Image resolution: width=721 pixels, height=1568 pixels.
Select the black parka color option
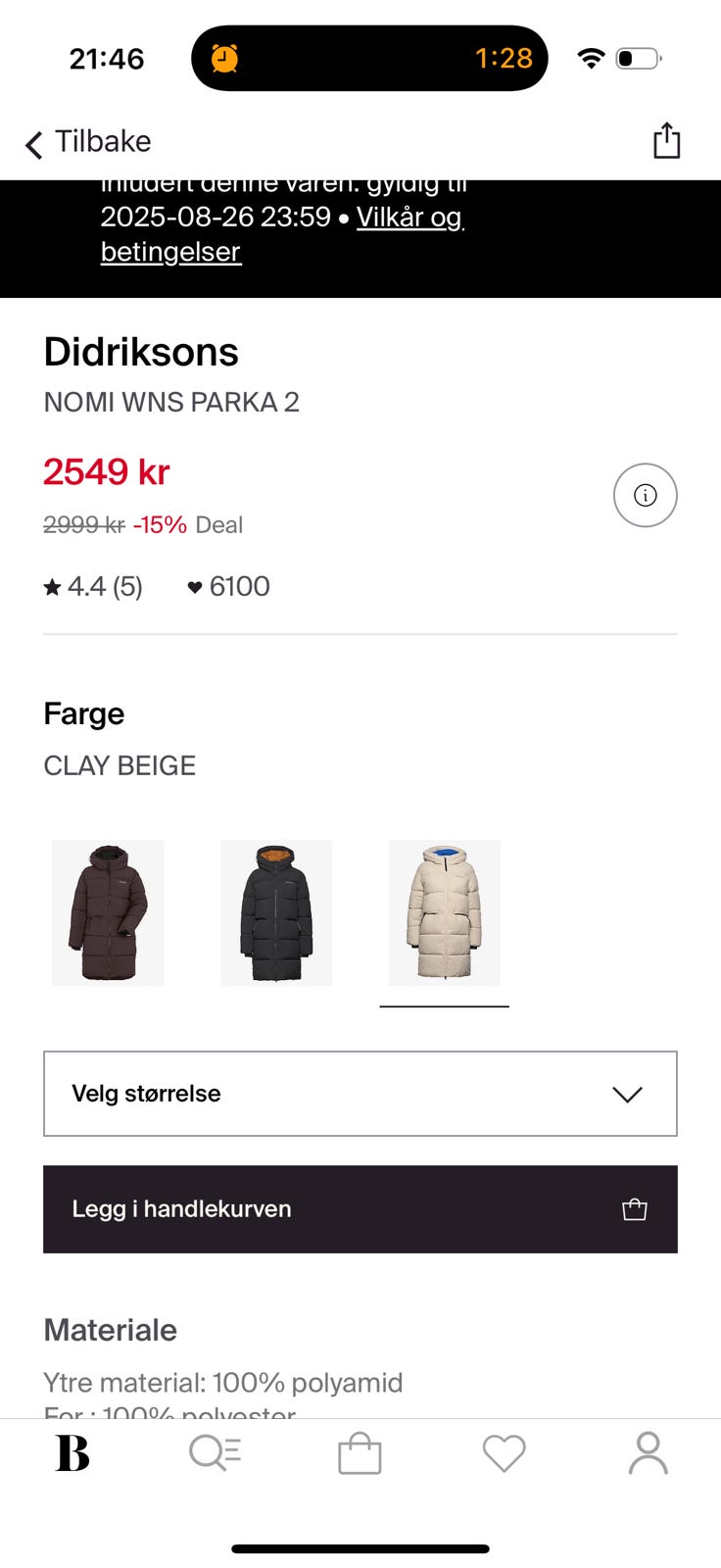pyautogui.click(x=276, y=912)
